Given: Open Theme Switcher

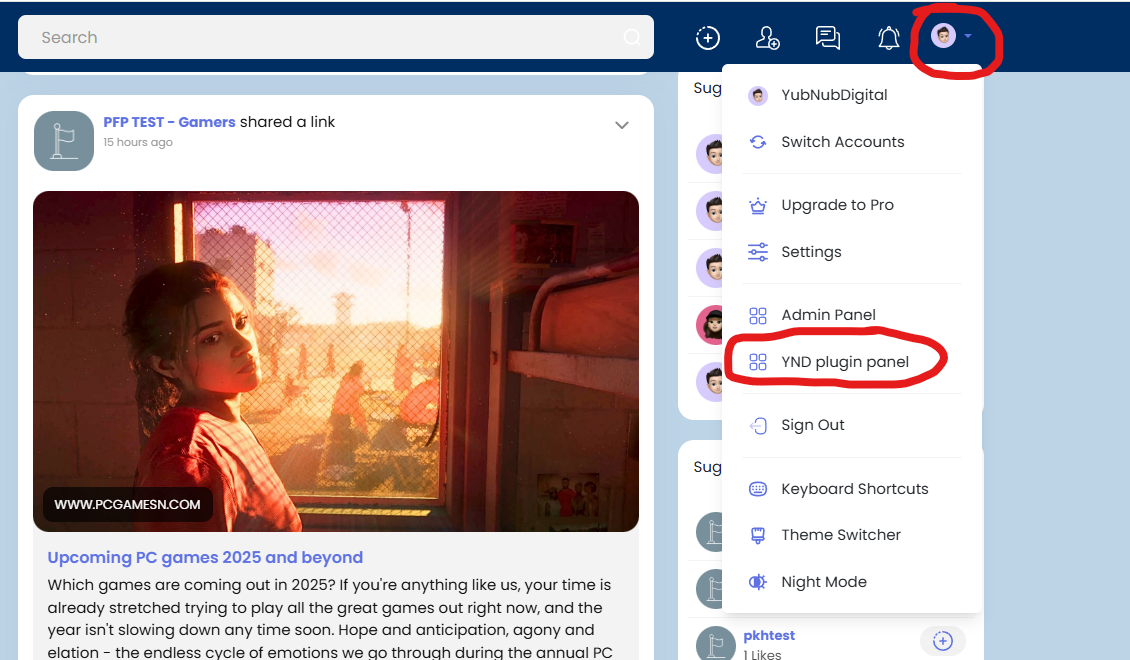Looking at the screenshot, I should [x=852, y=535].
